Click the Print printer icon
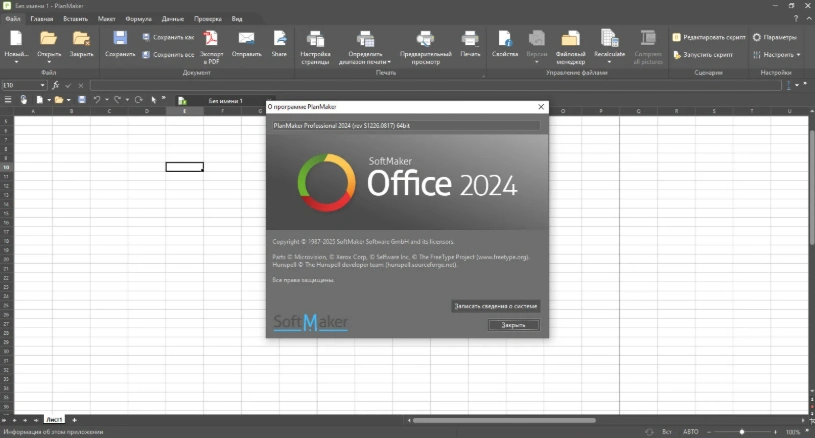Screen dimensions: 815x438 pos(470,39)
